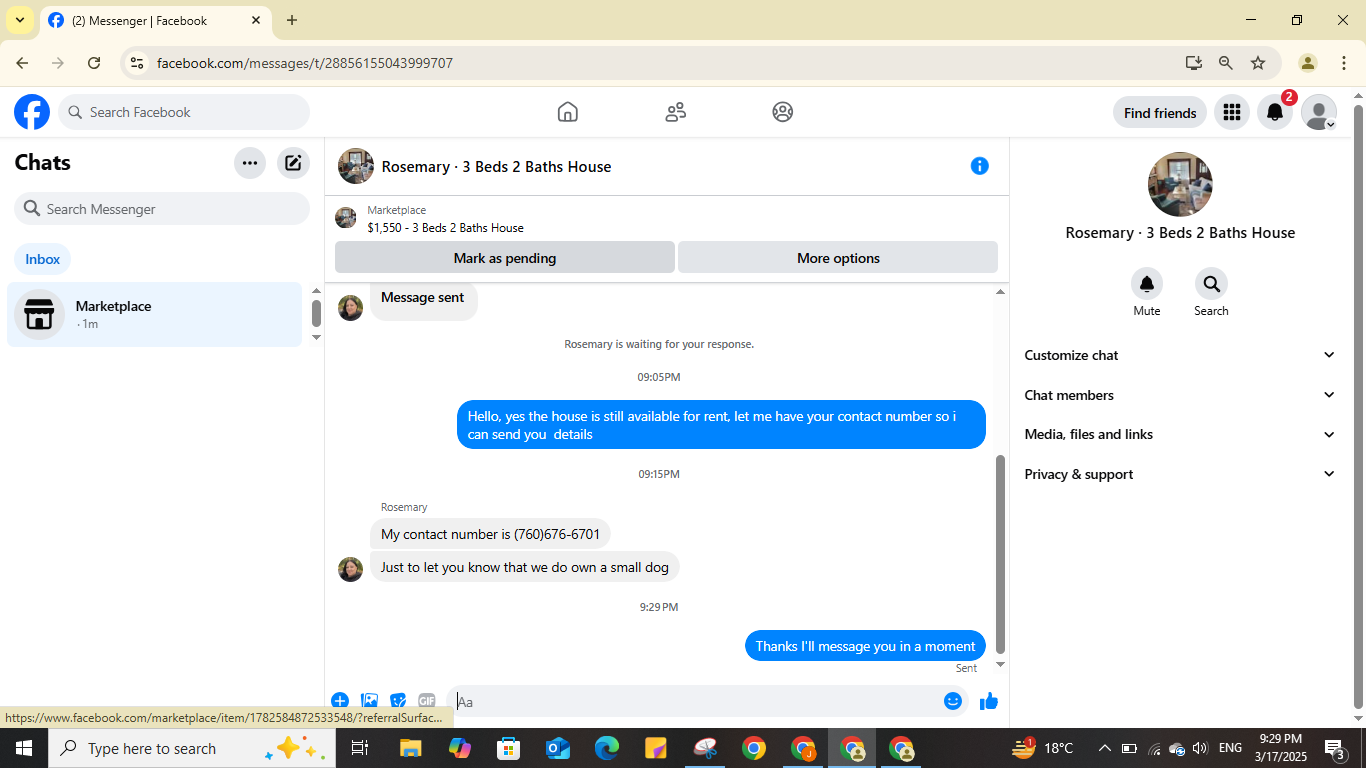Expand the Customize chat section
Image resolution: width=1366 pixels, height=768 pixels.
(x=1180, y=355)
